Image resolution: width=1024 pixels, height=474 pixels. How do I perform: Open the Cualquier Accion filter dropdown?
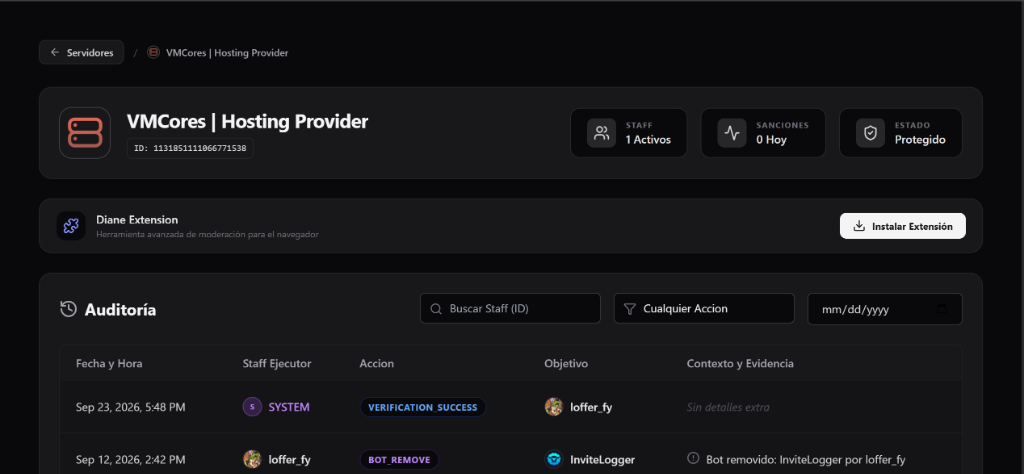tap(704, 309)
